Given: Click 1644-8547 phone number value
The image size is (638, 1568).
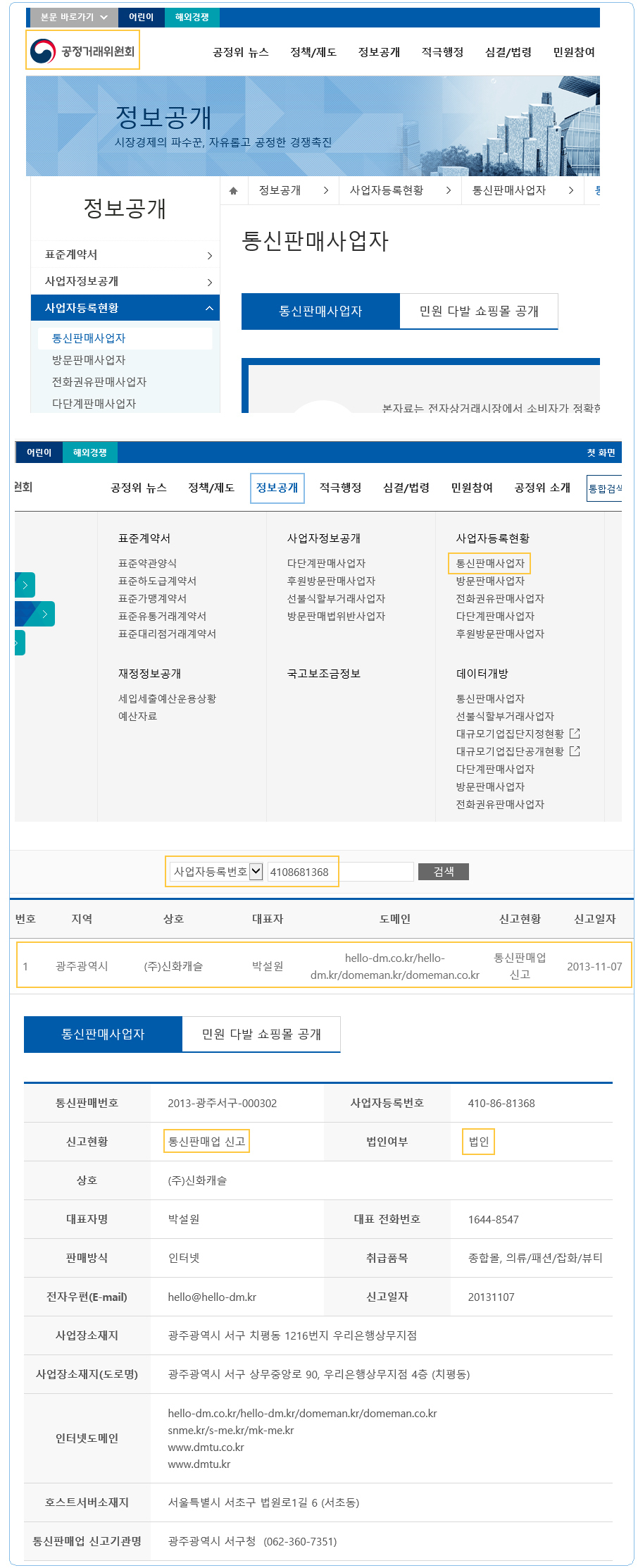Looking at the screenshot, I should pos(493,1219).
